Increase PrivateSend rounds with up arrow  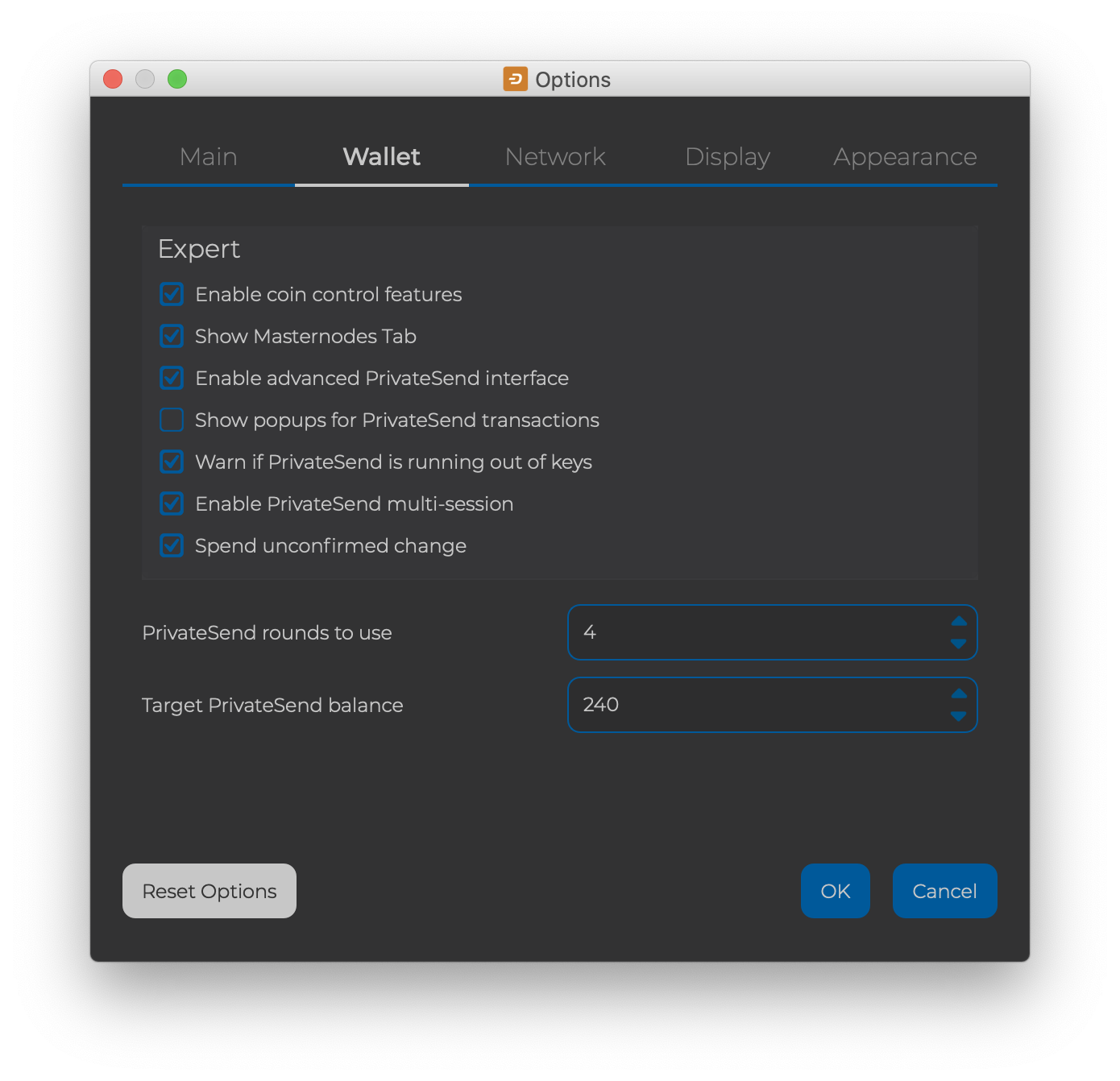click(959, 621)
